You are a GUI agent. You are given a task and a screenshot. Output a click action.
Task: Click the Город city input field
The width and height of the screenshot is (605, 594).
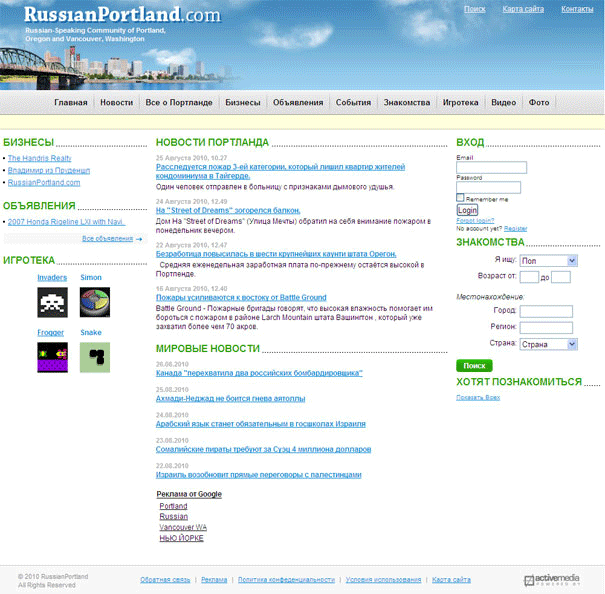point(546,311)
